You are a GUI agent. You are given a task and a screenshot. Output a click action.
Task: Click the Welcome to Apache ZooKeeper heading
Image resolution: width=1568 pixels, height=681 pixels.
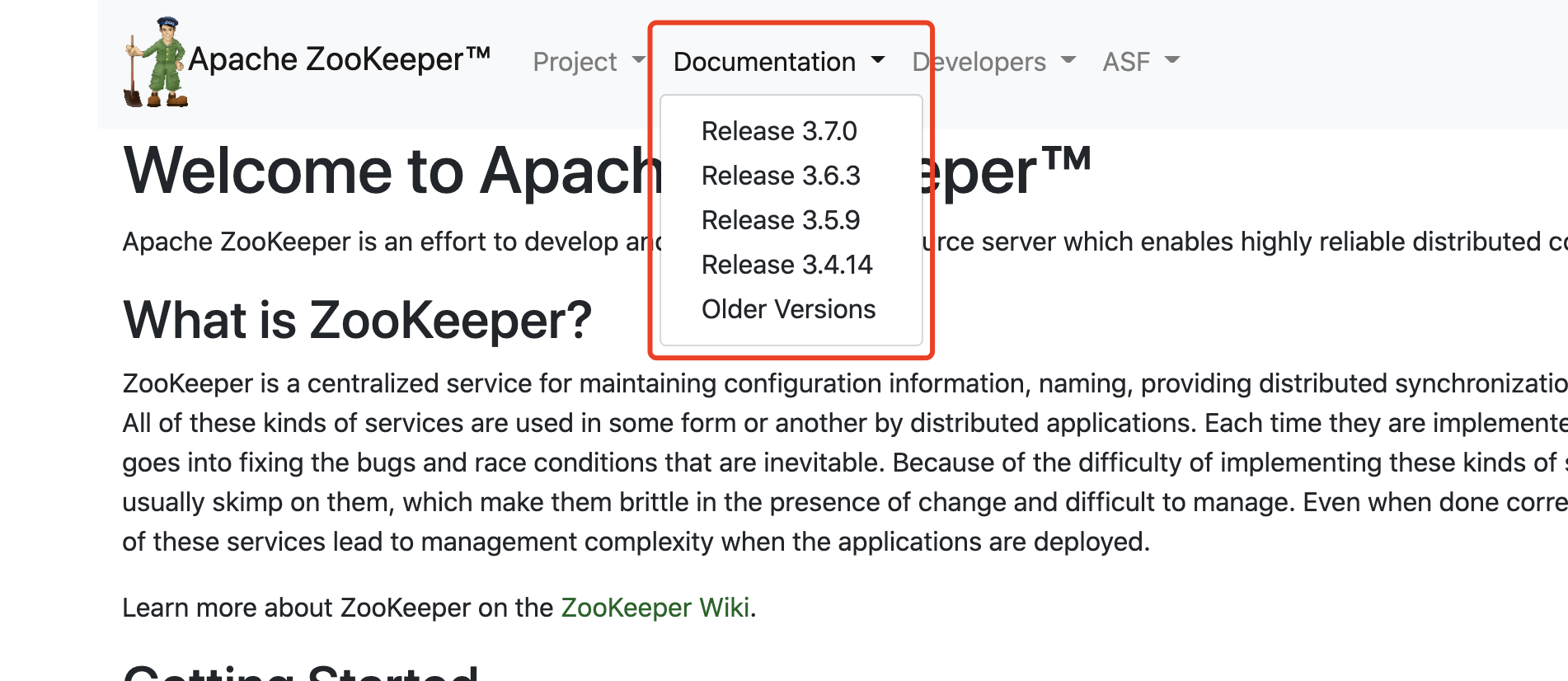(607, 171)
